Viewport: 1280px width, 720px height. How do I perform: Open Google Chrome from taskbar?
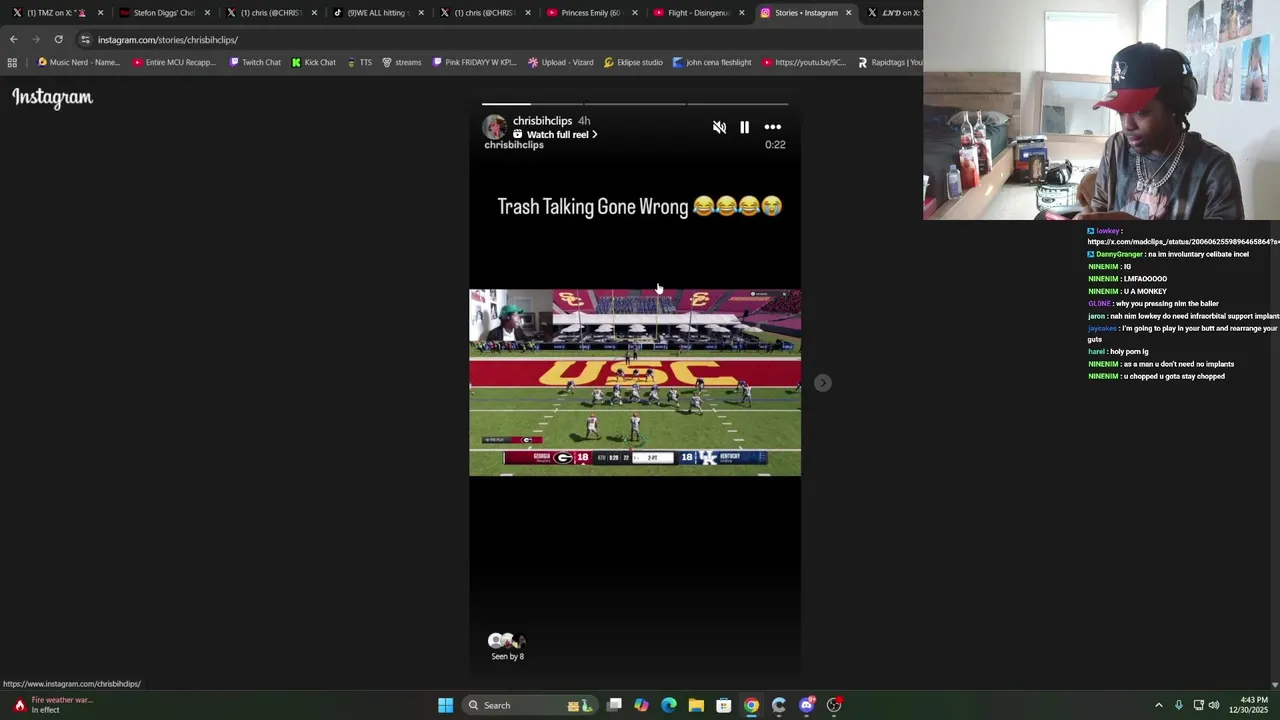point(751,705)
